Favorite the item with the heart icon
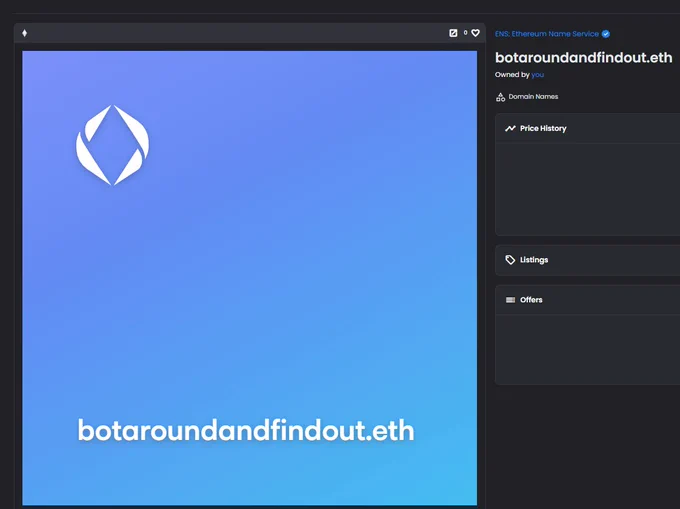 point(476,33)
